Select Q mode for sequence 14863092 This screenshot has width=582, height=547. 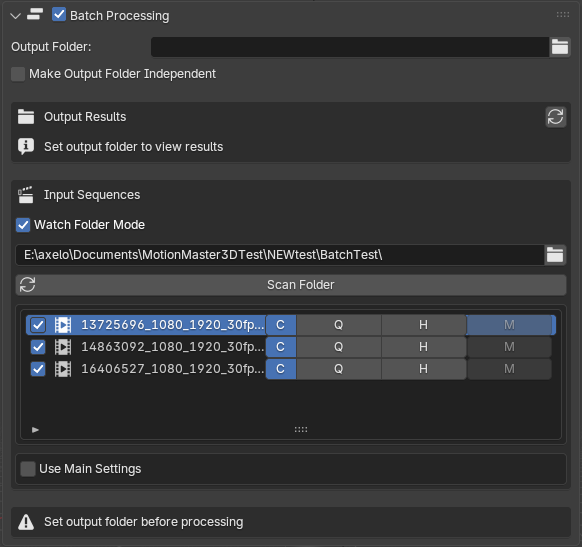(x=339, y=347)
